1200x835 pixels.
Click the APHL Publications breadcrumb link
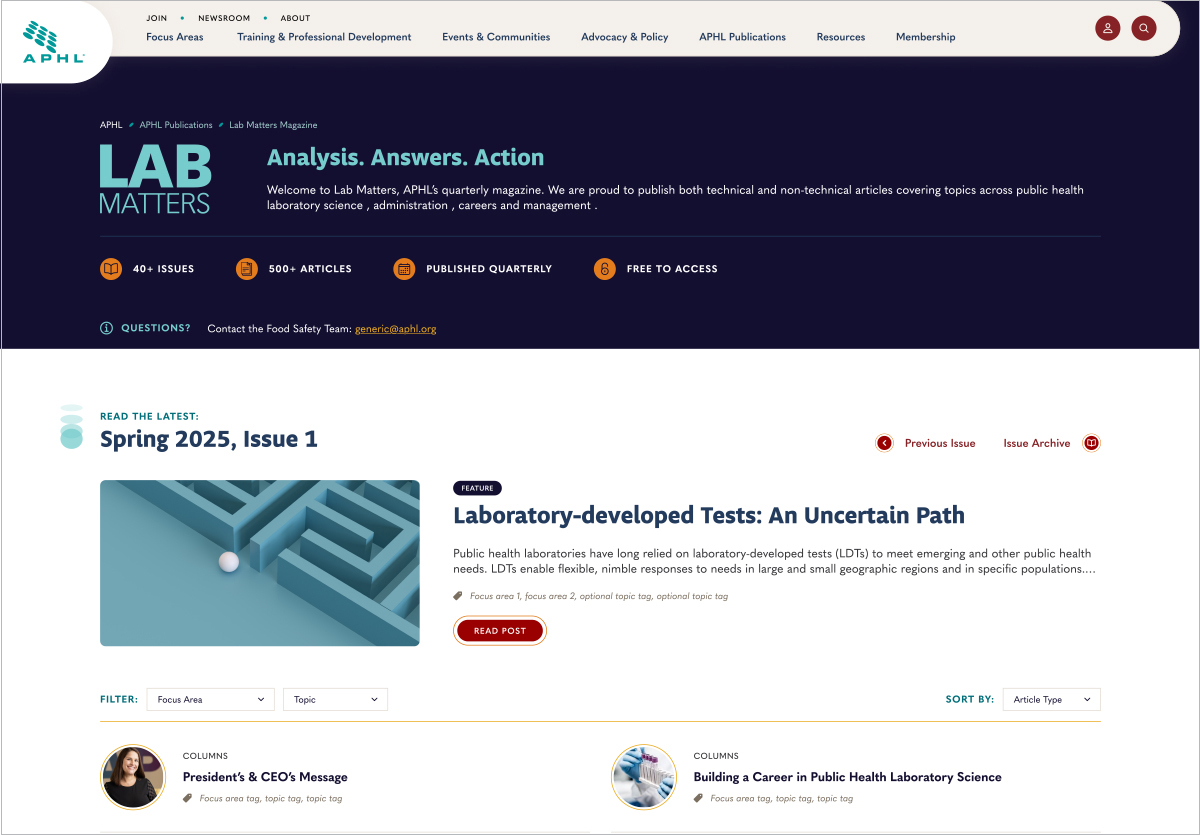pos(176,125)
